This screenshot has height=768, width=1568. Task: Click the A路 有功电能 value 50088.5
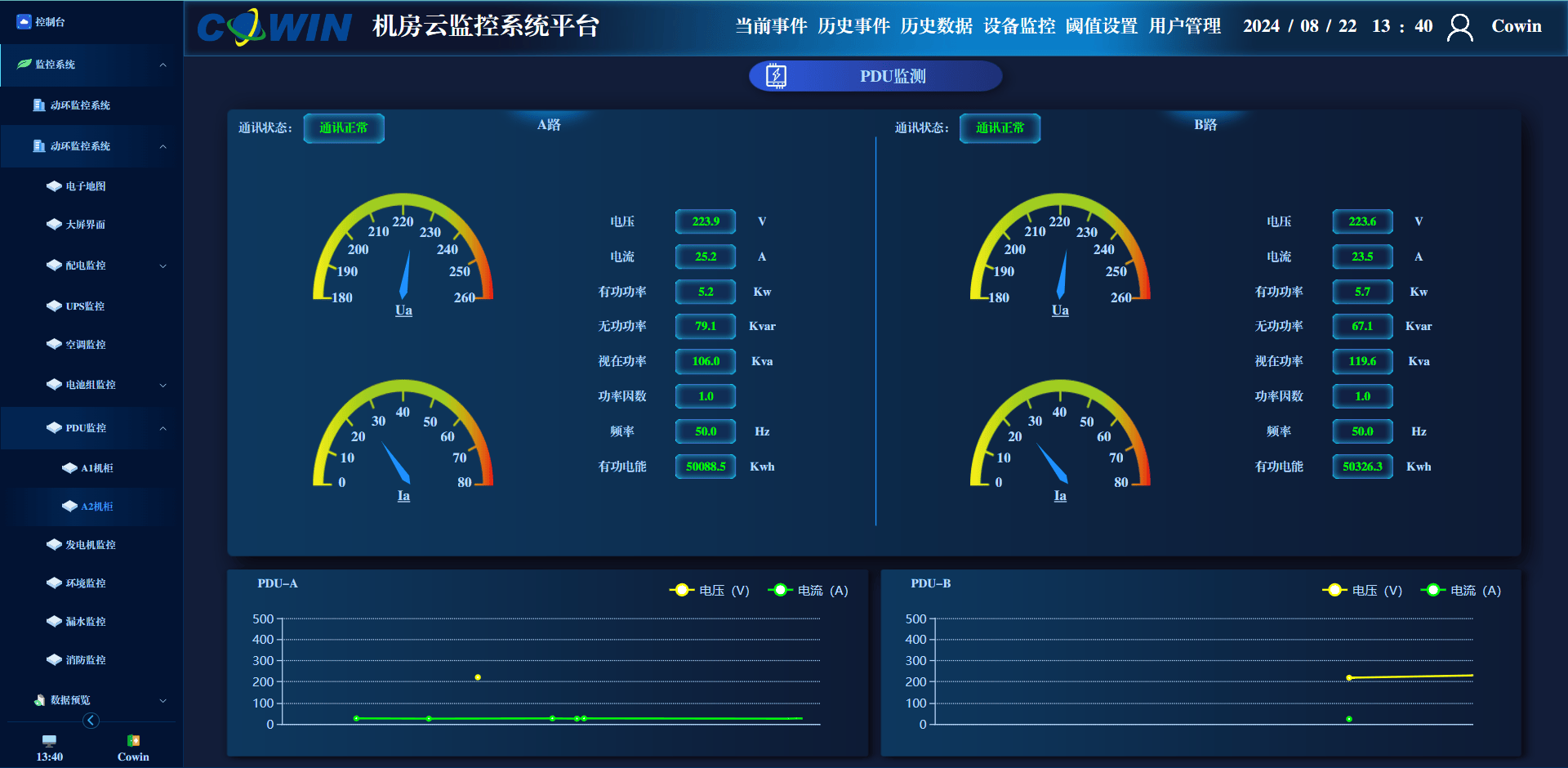706,467
